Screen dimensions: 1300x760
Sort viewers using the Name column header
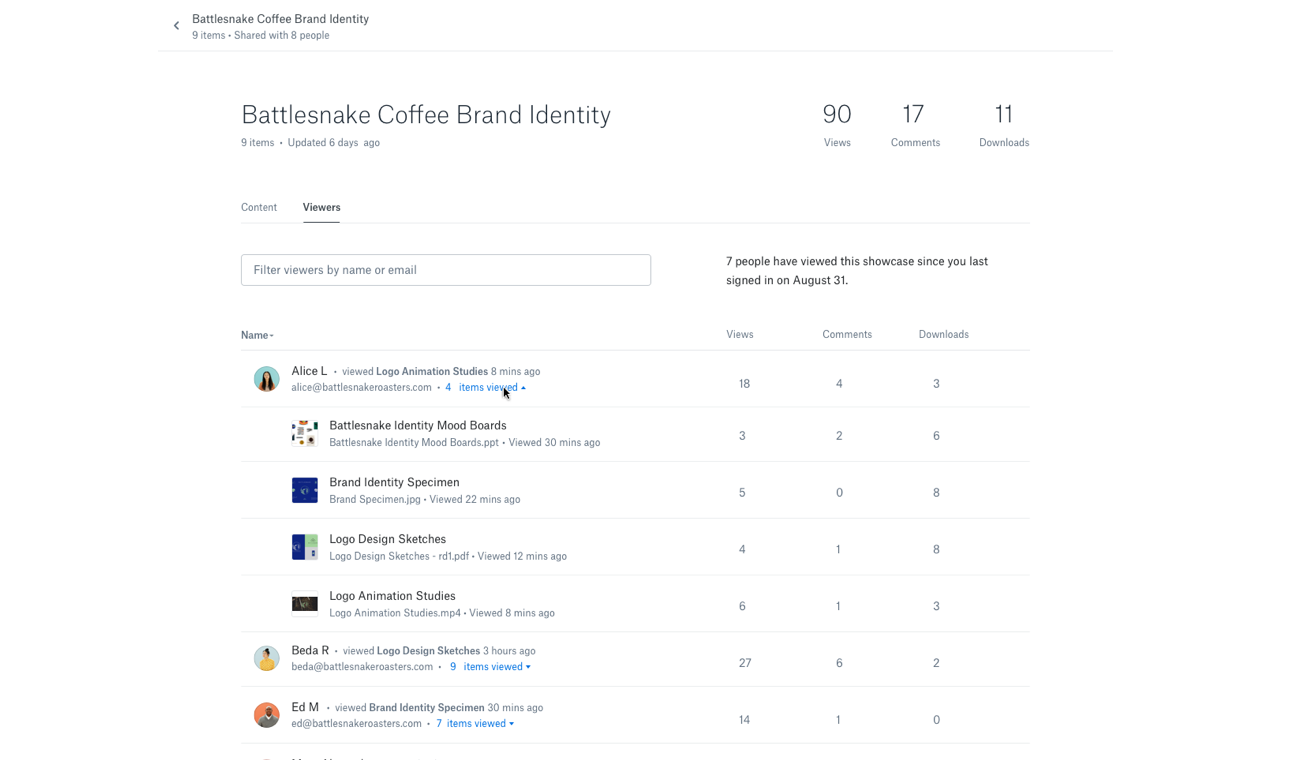[x=257, y=335]
